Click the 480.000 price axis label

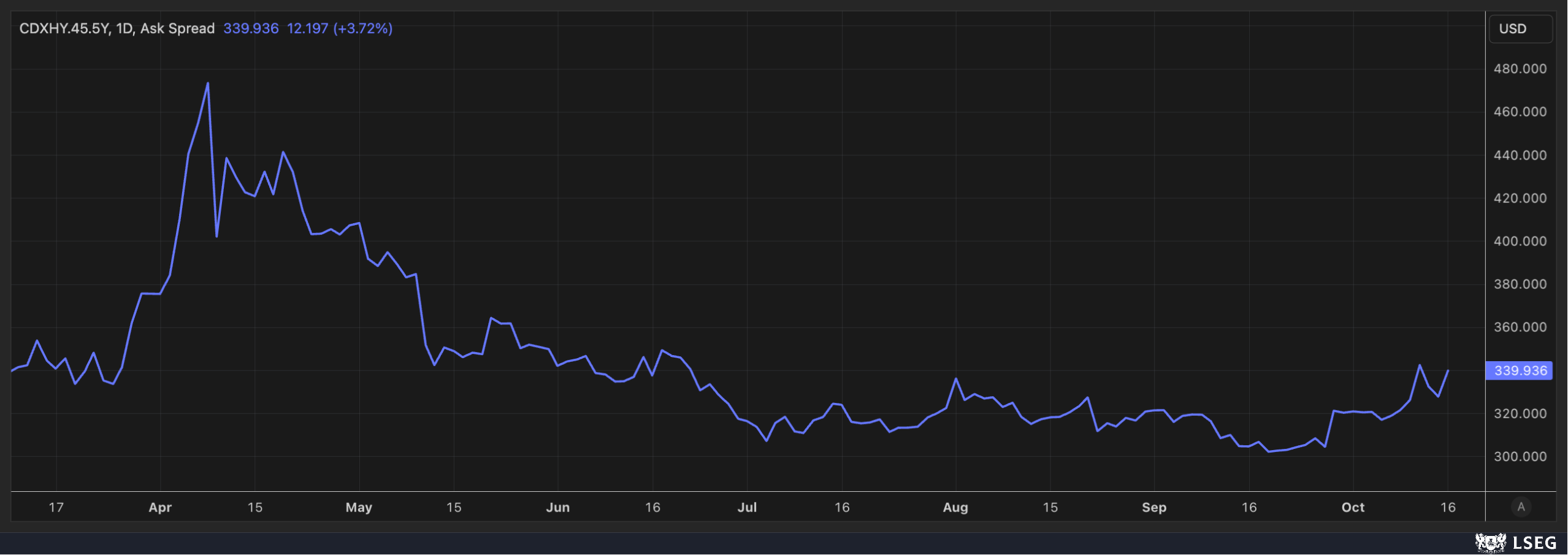click(1520, 69)
